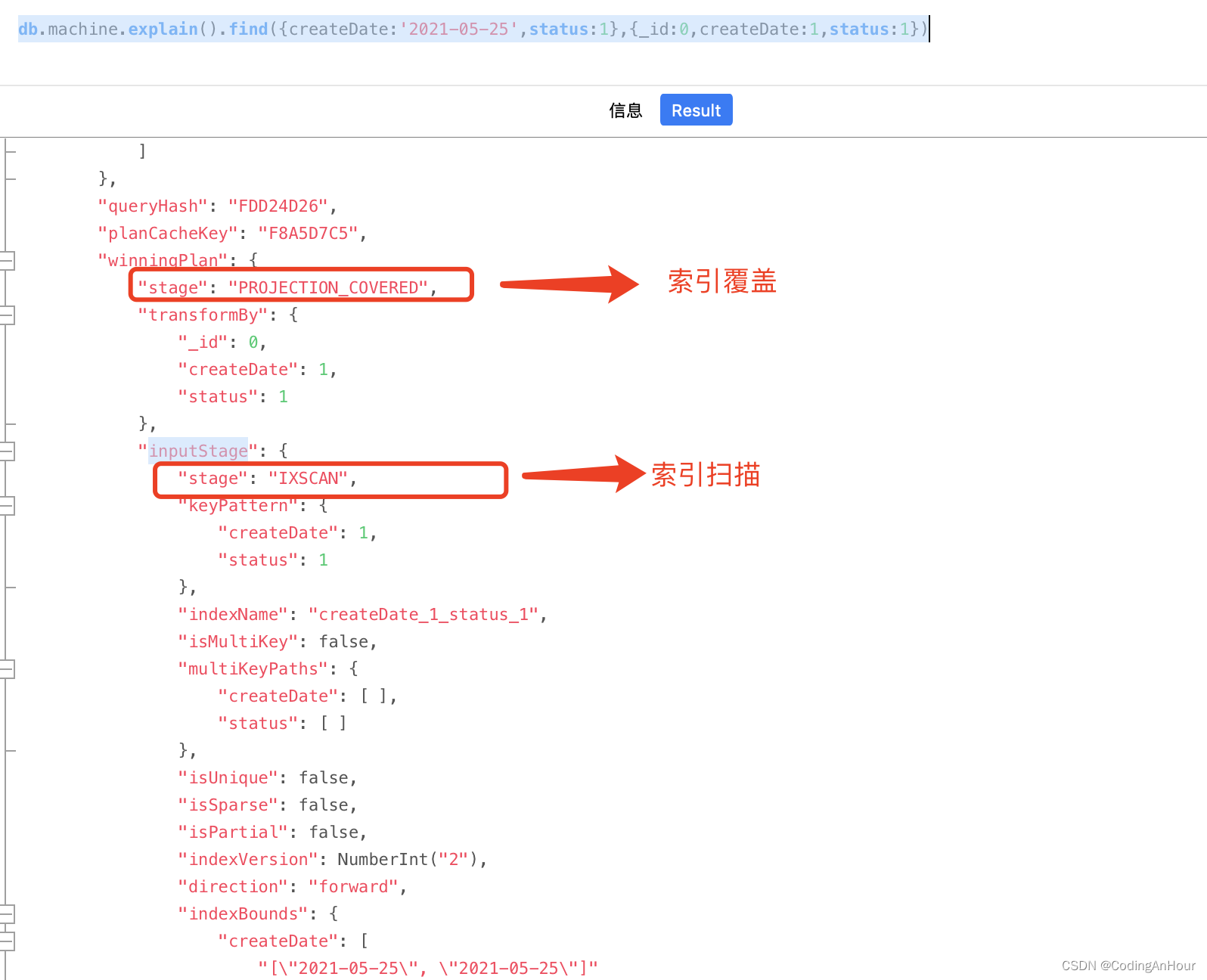The image size is (1207, 980).
Task: Click the "keyPattern" key text
Action: (238, 505)
